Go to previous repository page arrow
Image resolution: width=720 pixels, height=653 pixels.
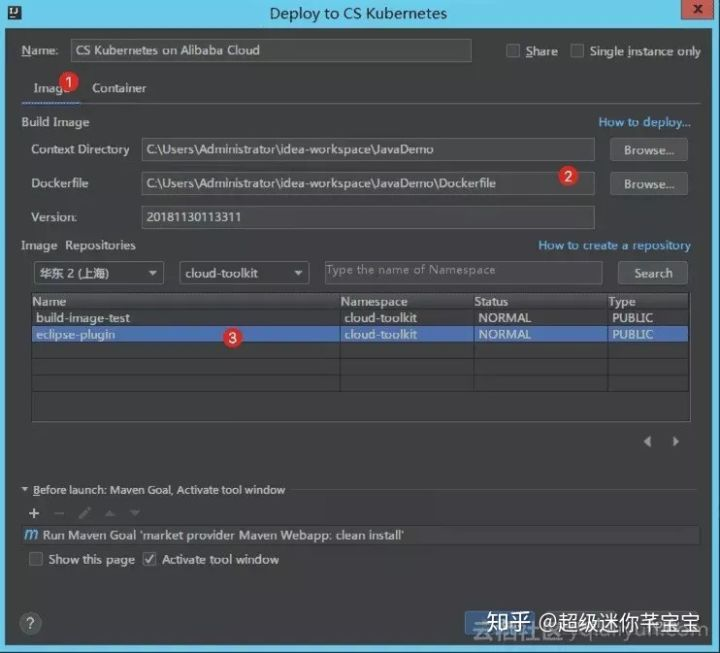pyautogui.click(x=647, y=441)
